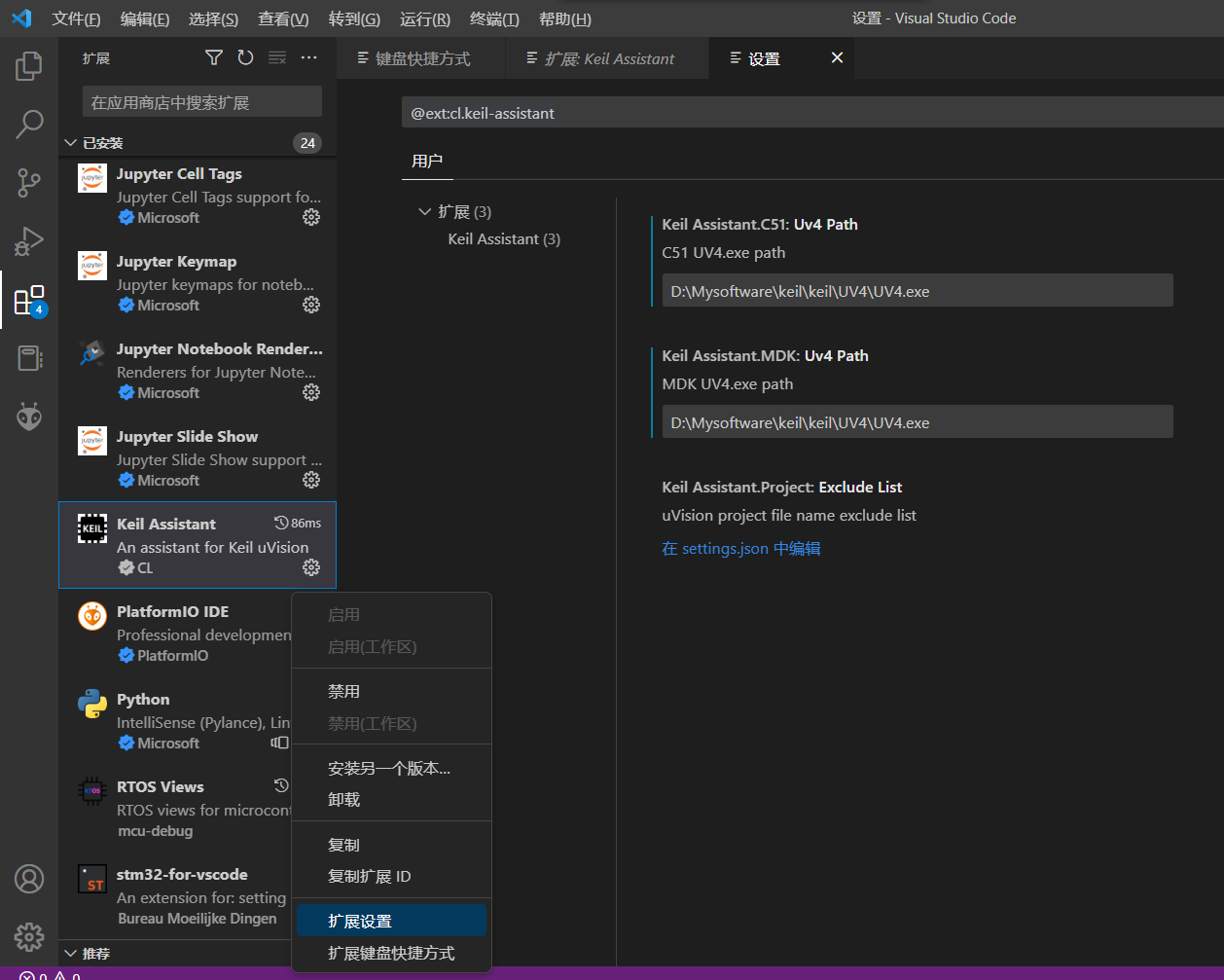The height and width of the screenshot is (980, 1224).
Task: Collapse the 已安装 installed section
Action: (70, 143)
